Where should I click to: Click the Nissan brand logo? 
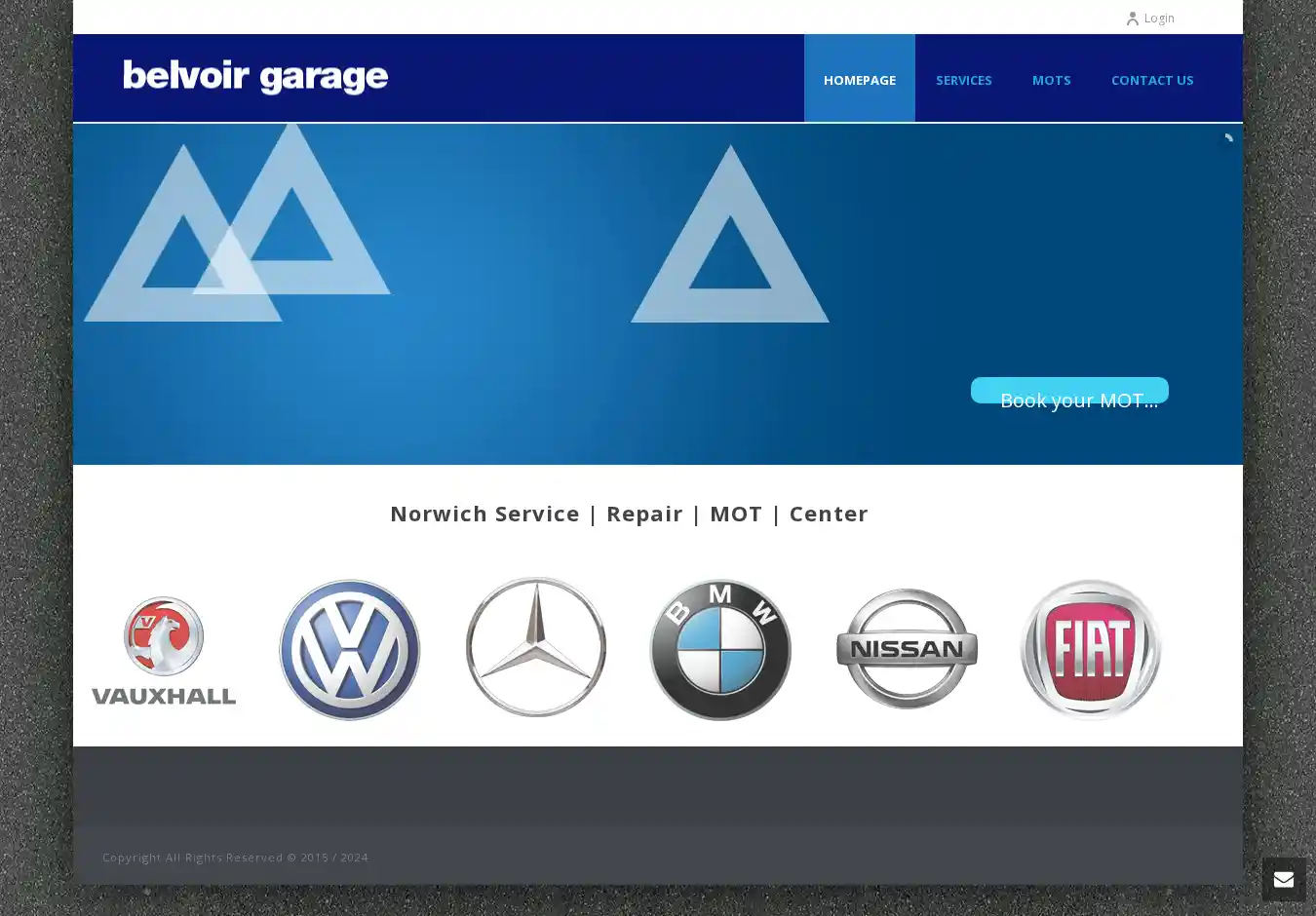[x=907, y=649]
